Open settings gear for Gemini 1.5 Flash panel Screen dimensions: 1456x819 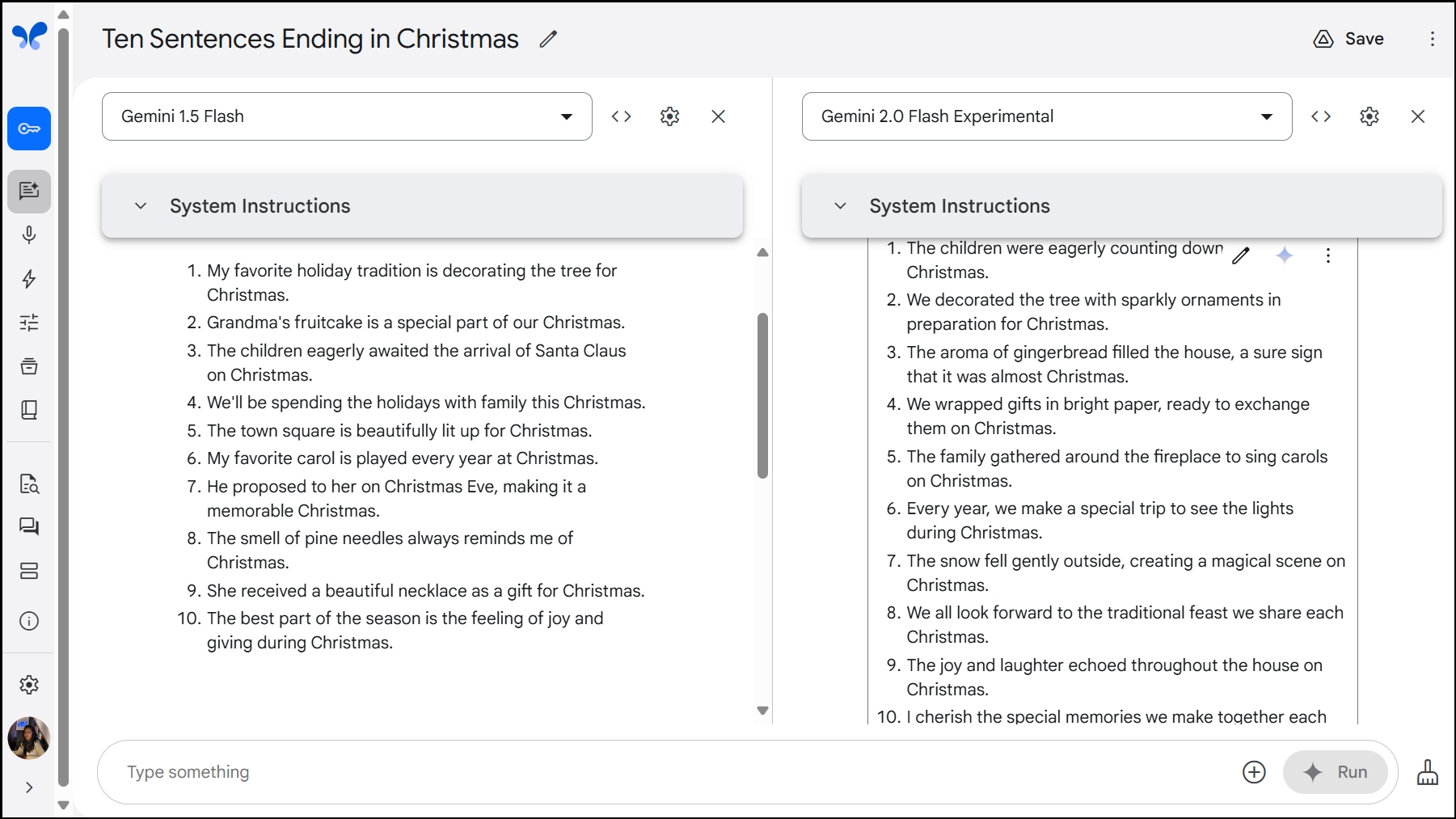(x=669, y=116)
